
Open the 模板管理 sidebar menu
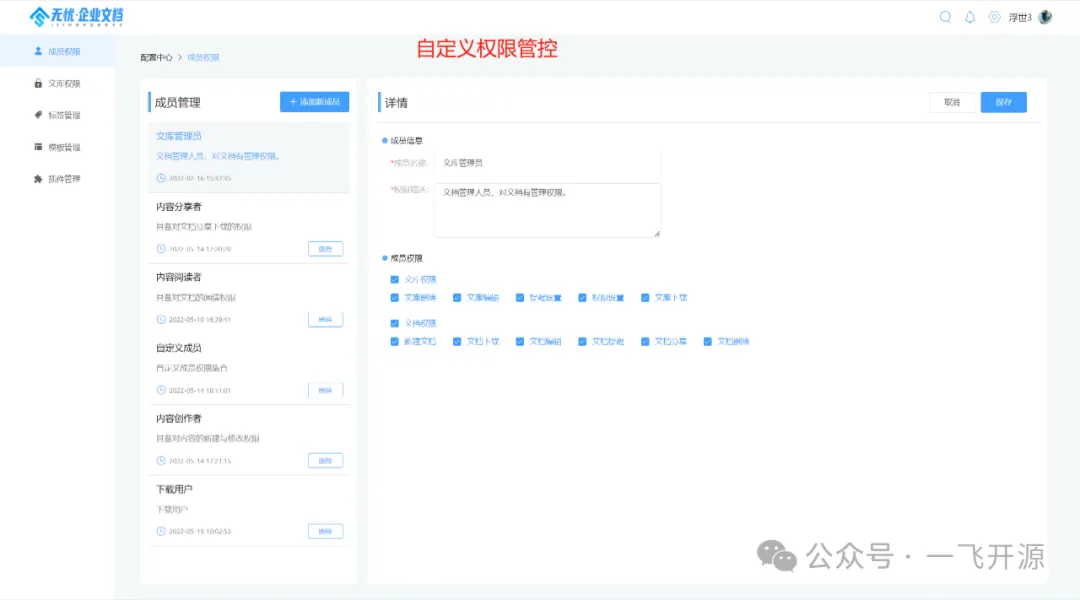[x=57, y=147]
